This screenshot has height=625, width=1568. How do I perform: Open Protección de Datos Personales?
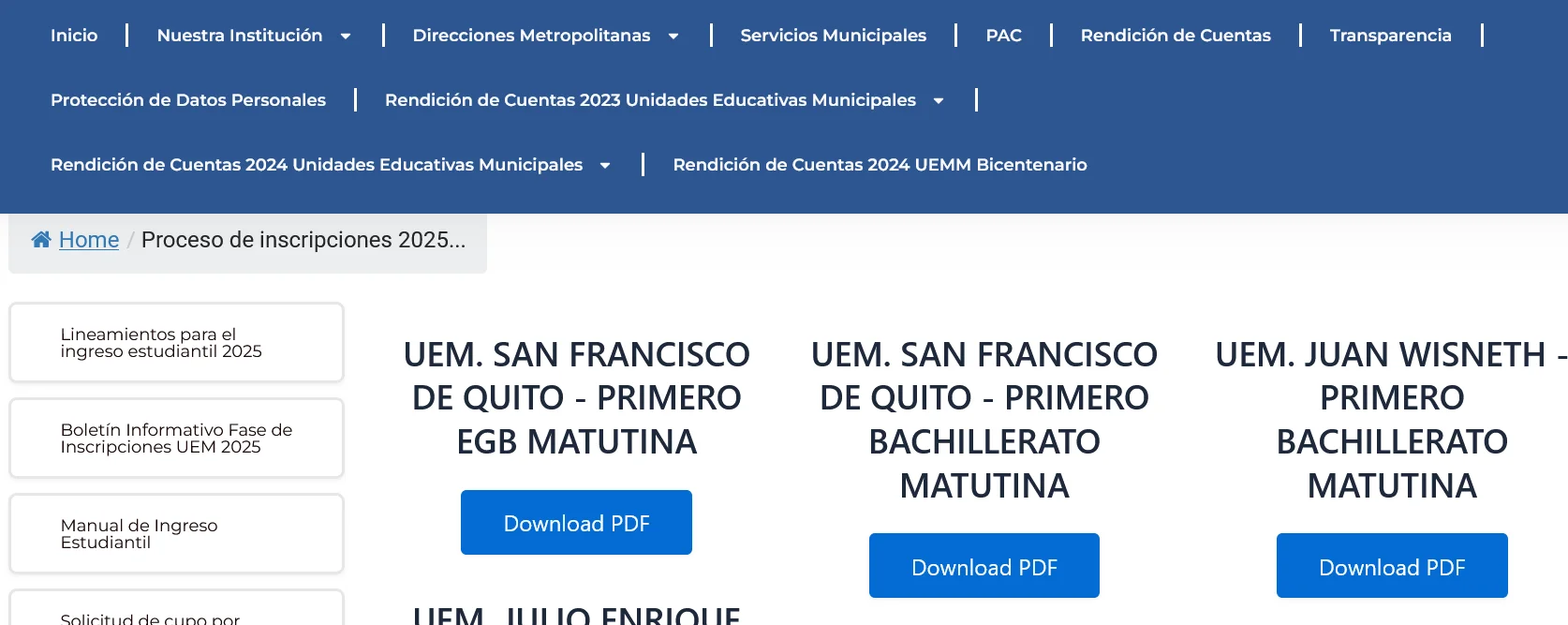point(188,100)
